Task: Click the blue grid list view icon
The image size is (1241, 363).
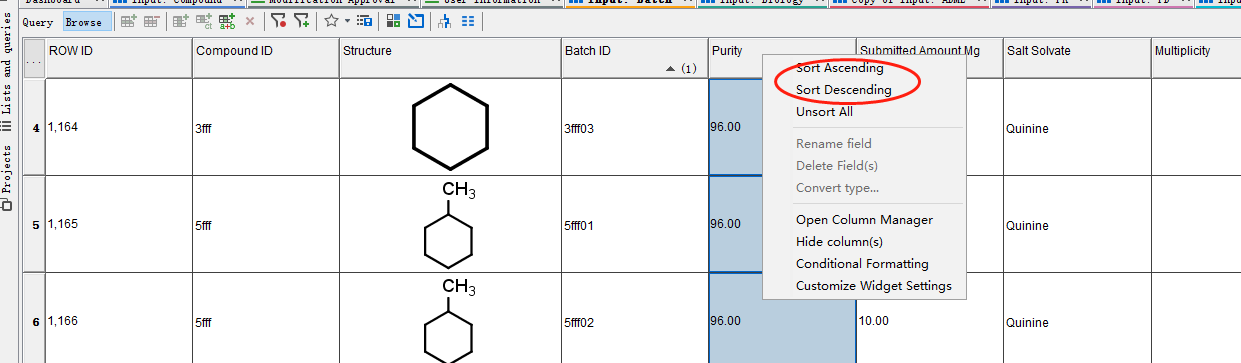Action: click(467, 21)
